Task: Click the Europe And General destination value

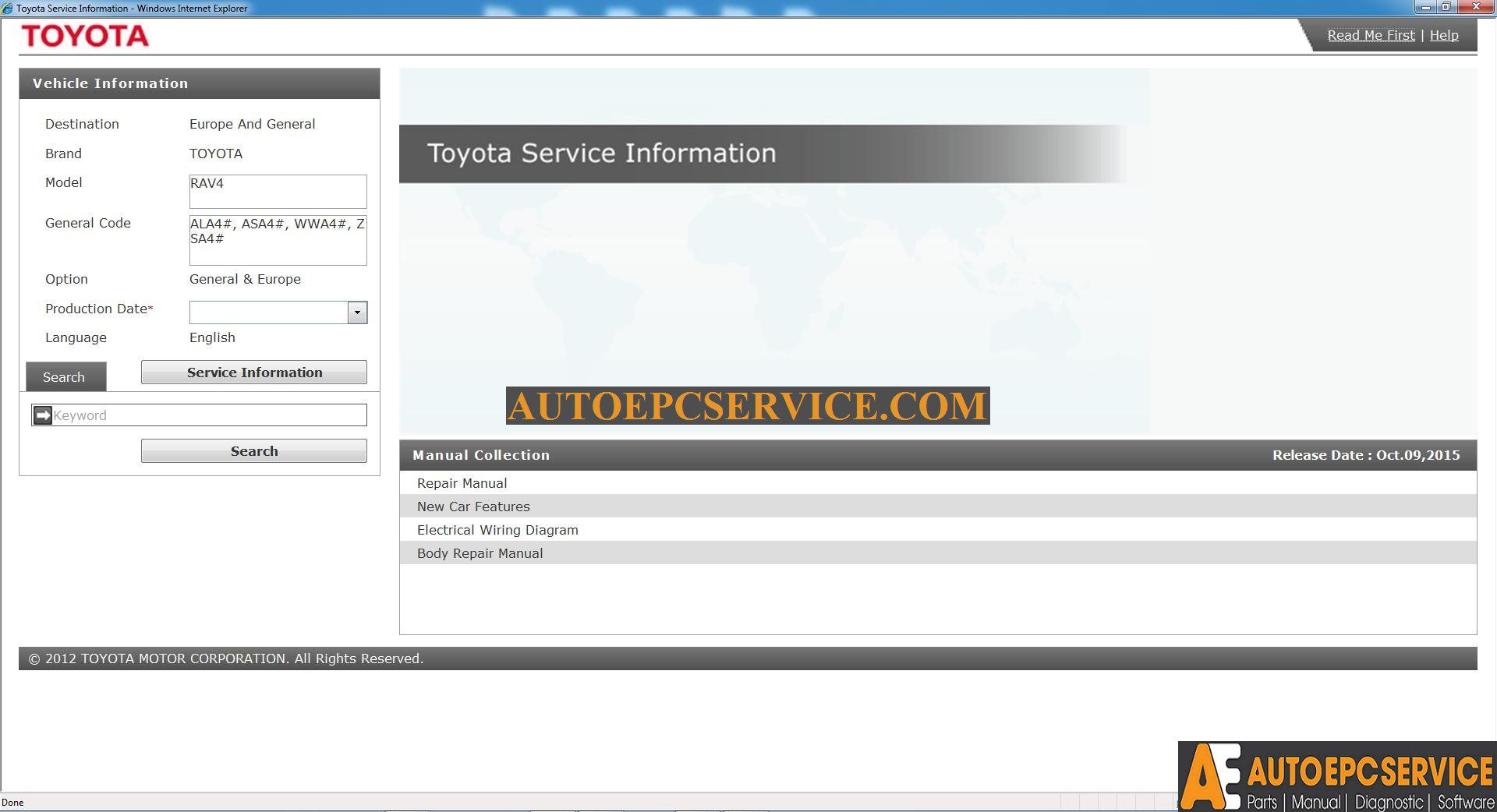Action: pos(252,124)
